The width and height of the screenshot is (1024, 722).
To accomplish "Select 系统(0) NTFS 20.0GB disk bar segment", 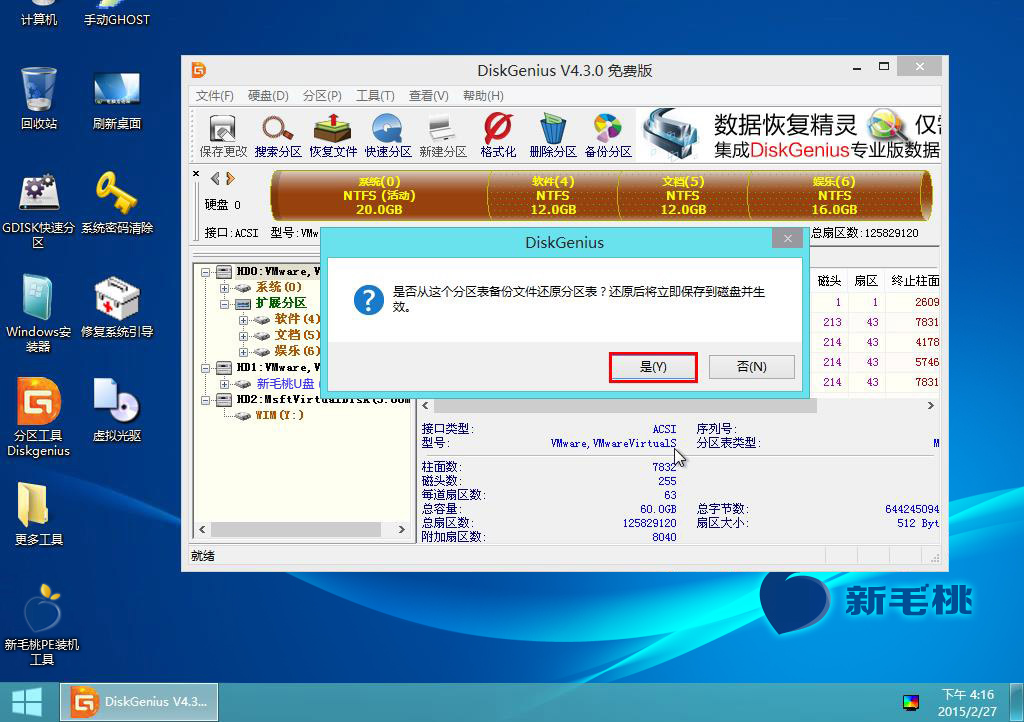I will [x=379, y=195].
